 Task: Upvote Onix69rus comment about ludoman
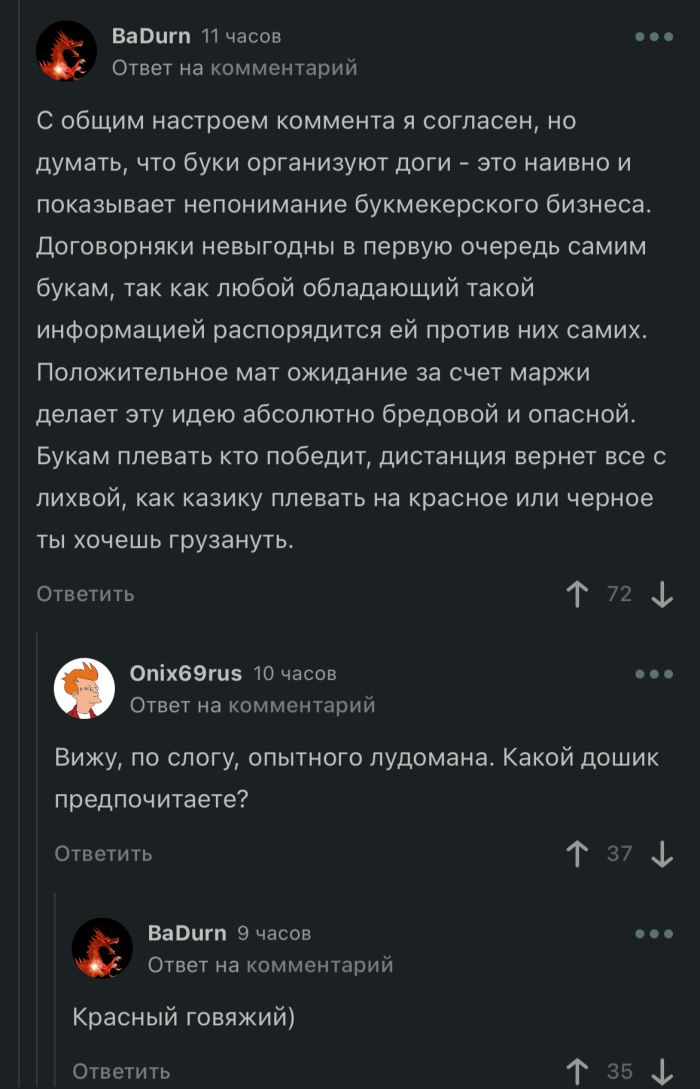click(577, 854)
